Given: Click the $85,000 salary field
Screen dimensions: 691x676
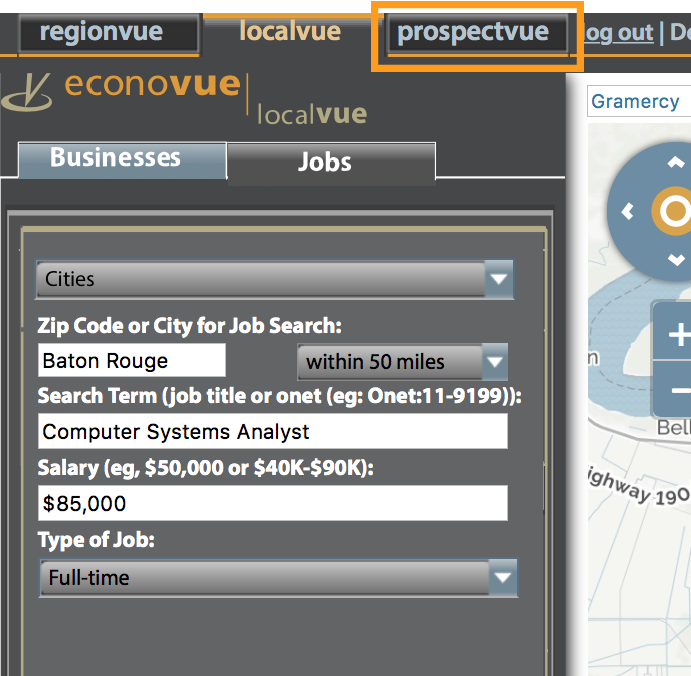Looking at the screenshot, I should coord(273,503).
